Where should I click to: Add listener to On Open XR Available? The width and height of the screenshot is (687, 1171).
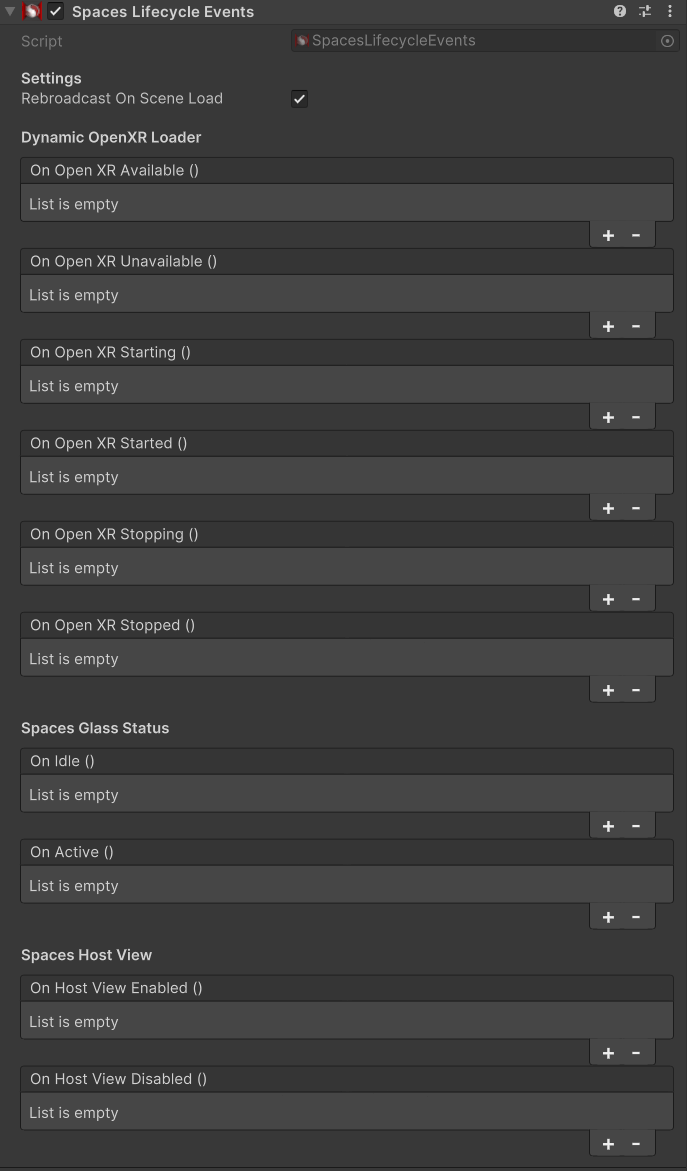pyautogui.click(x=609, y=235)
